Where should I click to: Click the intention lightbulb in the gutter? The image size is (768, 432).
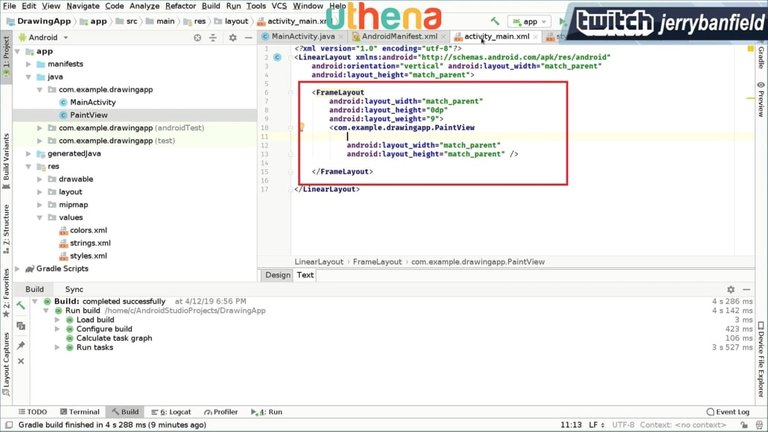301,128
